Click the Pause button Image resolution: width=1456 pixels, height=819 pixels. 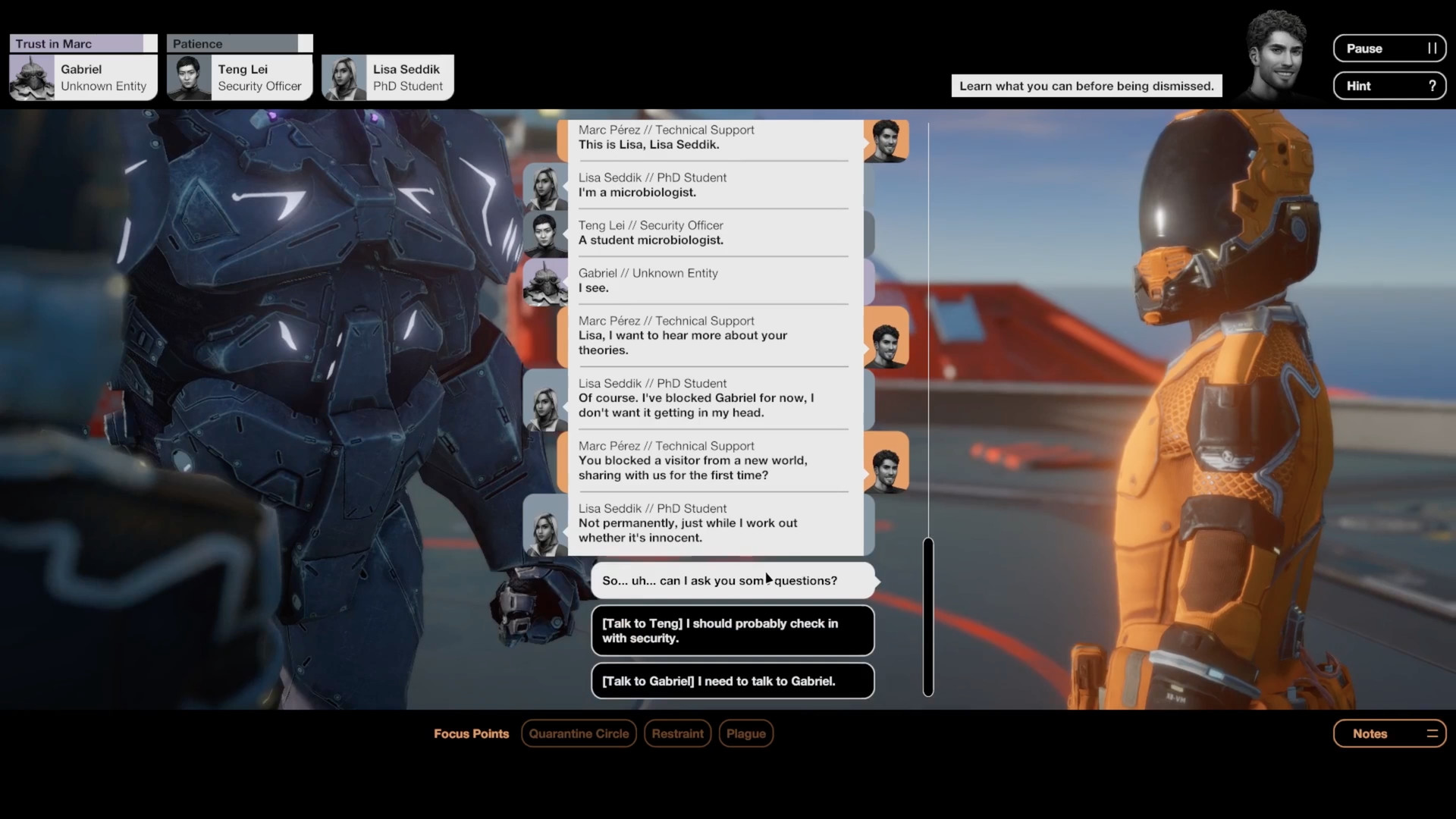(1389, 49)
